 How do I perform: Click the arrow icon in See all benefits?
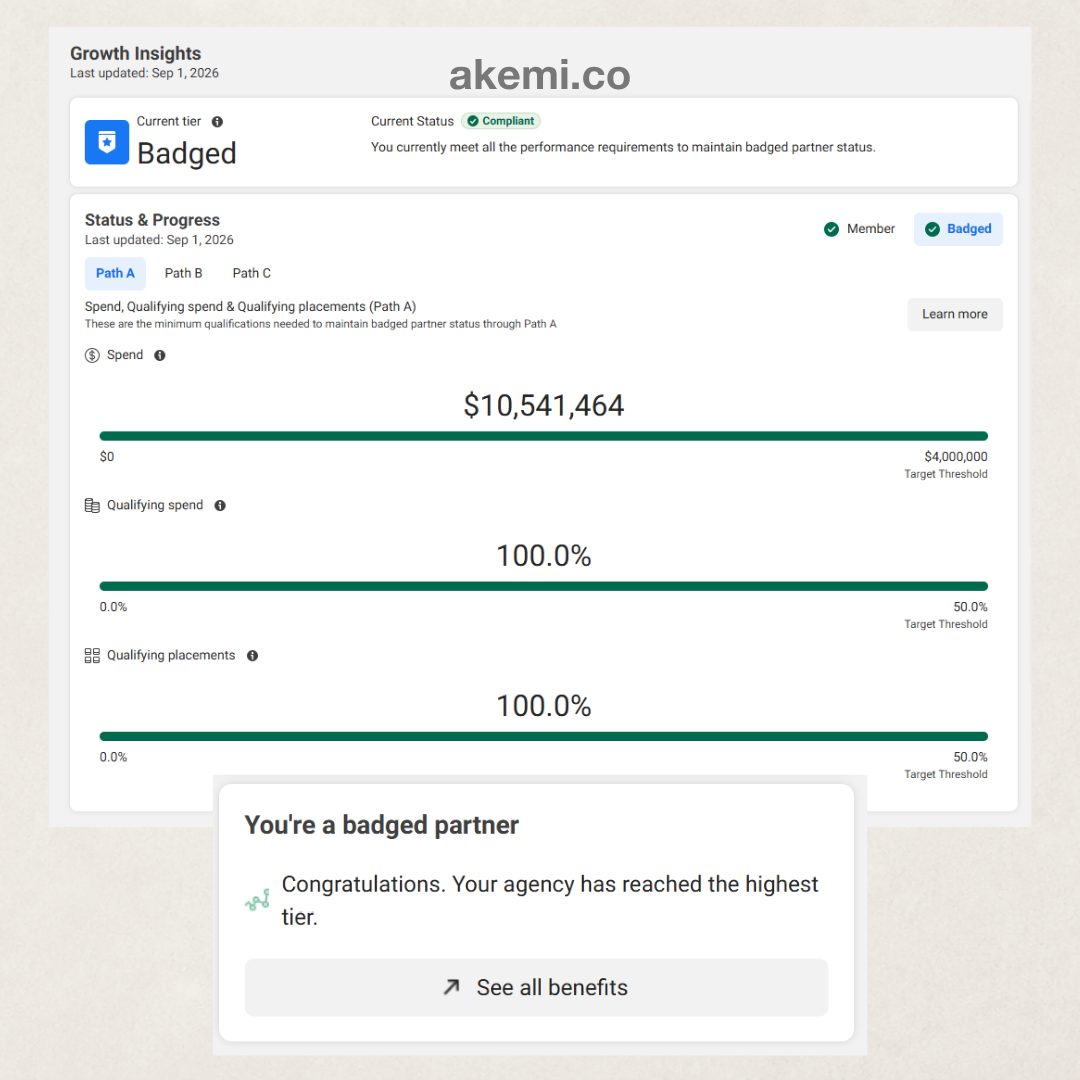(x=451, y=987)
